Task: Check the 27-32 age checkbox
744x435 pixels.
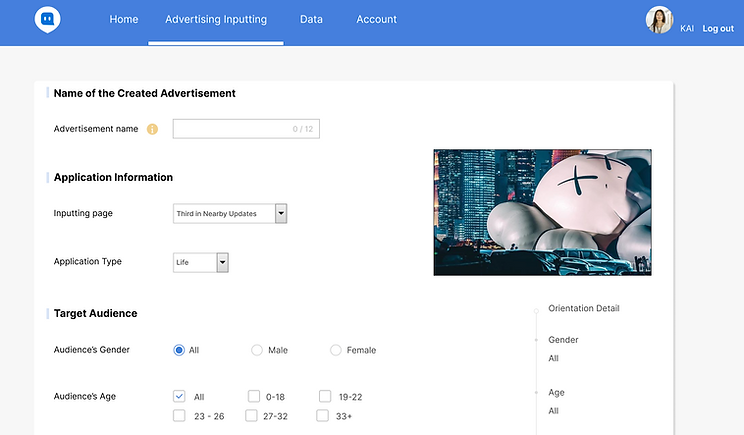Action: point(251,416)
